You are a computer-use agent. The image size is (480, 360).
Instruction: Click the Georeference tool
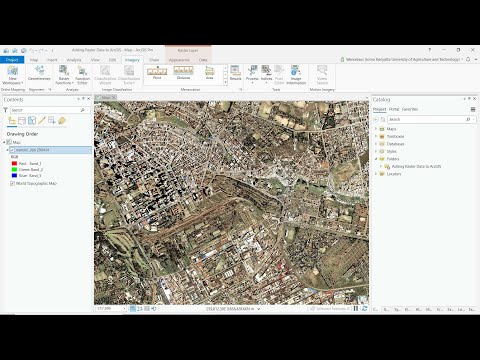pos(39,73)
